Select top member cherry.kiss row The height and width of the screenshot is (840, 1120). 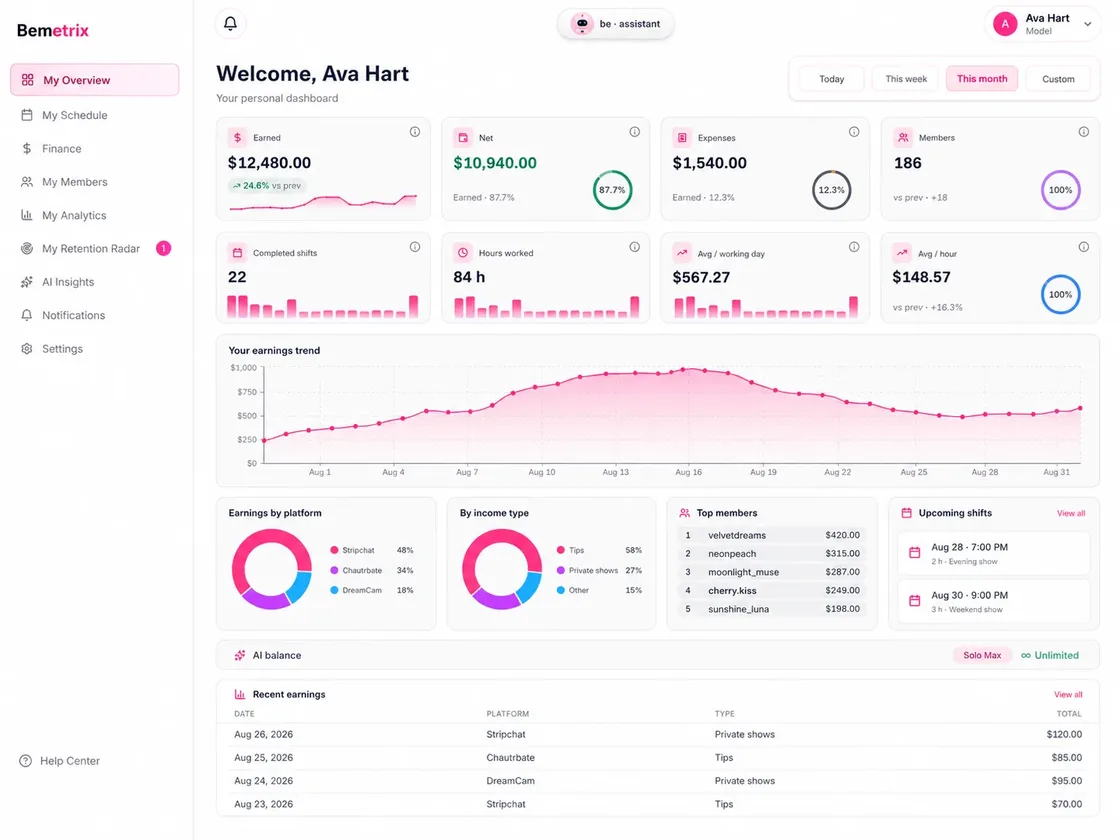pos(771,591)
